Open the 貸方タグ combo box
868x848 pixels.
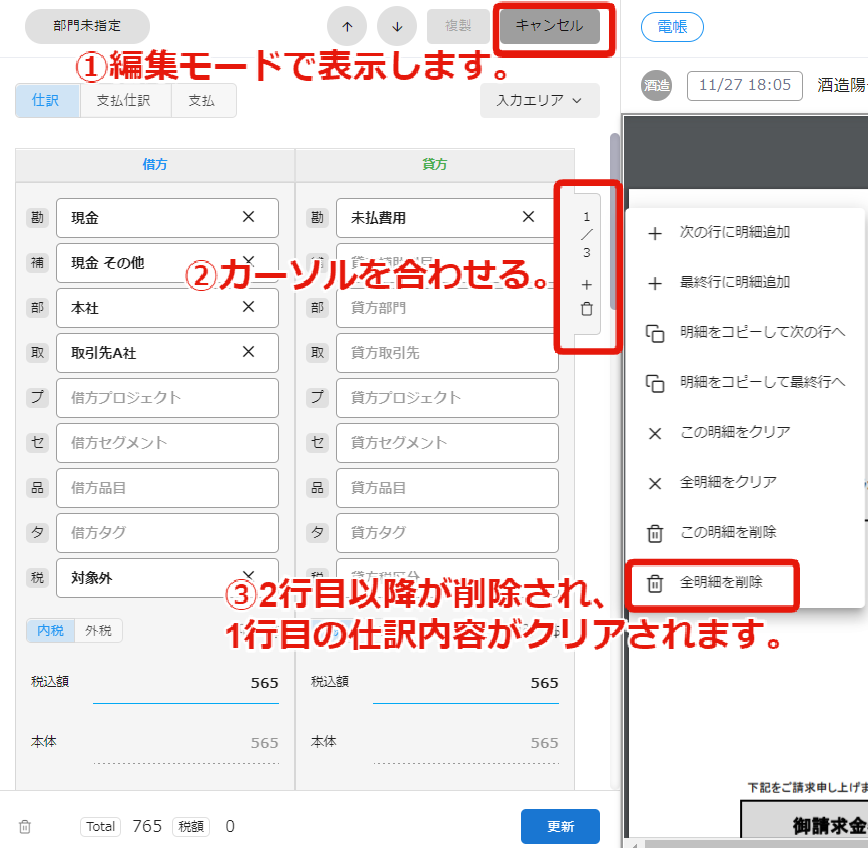click(x=447, y=532)
